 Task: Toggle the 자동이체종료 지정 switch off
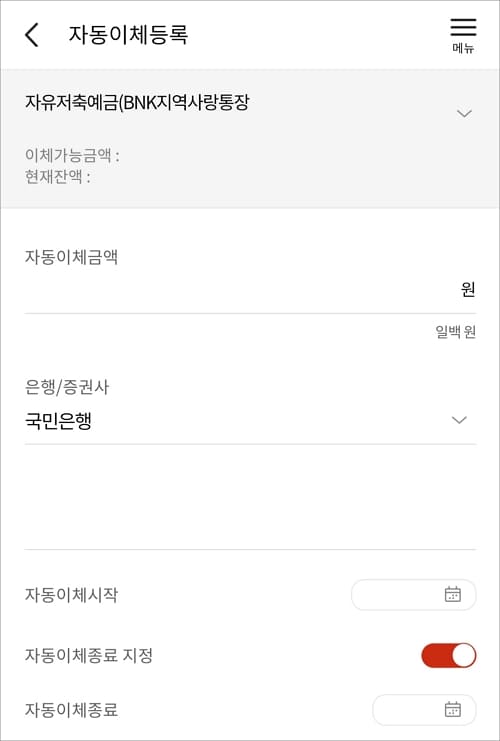pos(448,655)
